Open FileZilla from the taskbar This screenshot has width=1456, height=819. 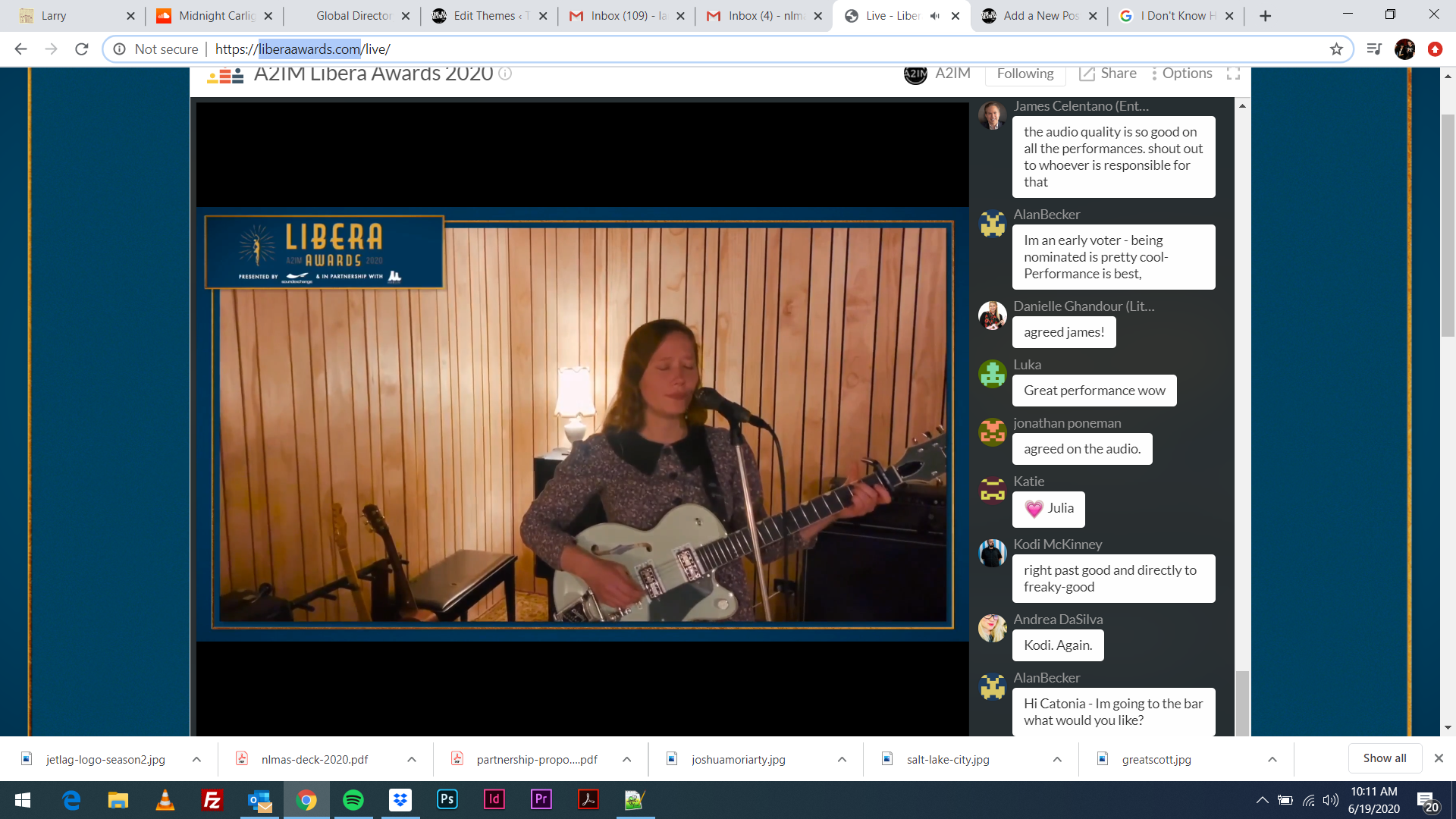pos(212,800)
